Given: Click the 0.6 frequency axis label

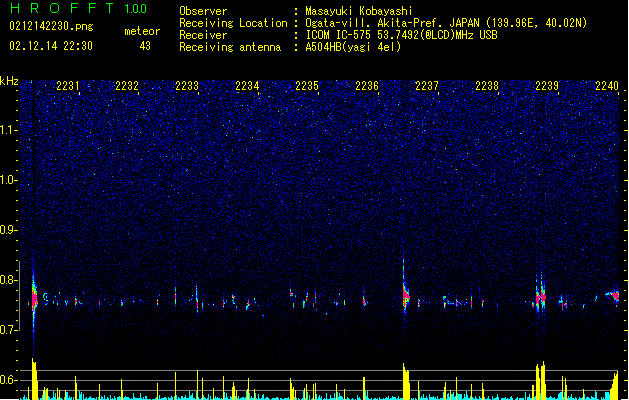Looking at the screenshot, I should 9,380.
